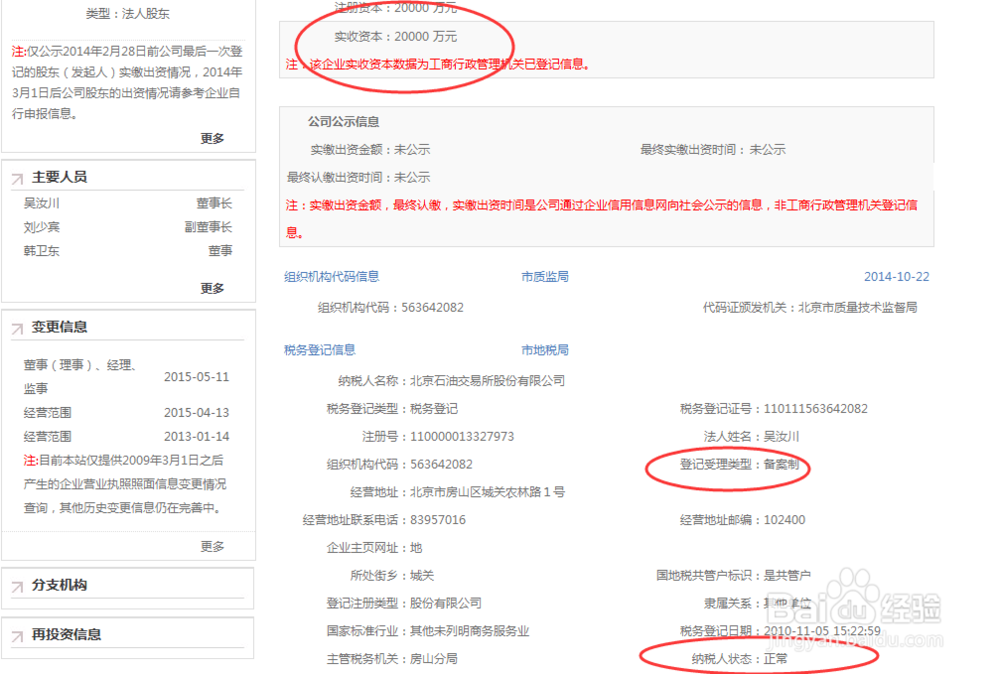
Task: Click 更多 under the 变更信息 panel
Action: tap(212, 546)
